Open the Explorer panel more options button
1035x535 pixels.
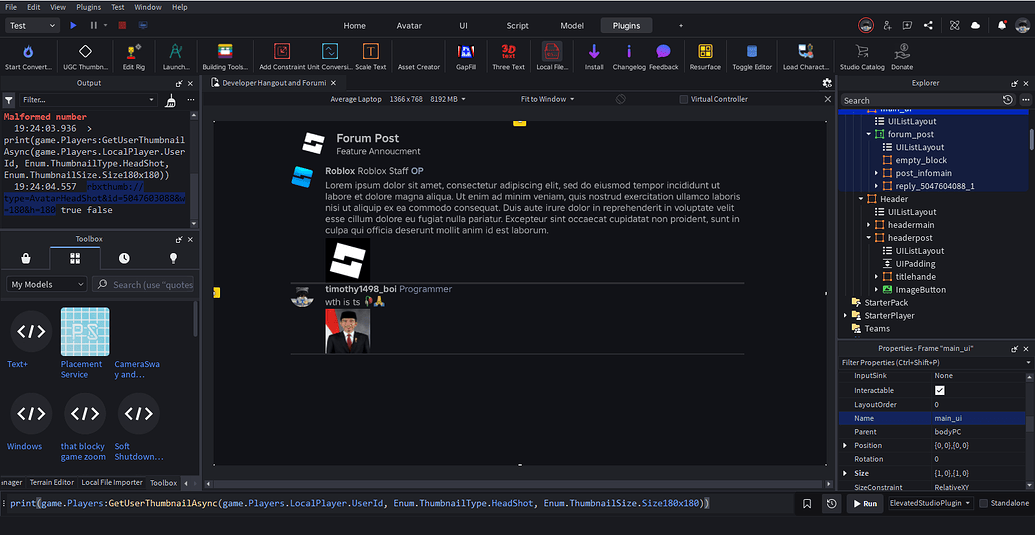[1025, 100]
